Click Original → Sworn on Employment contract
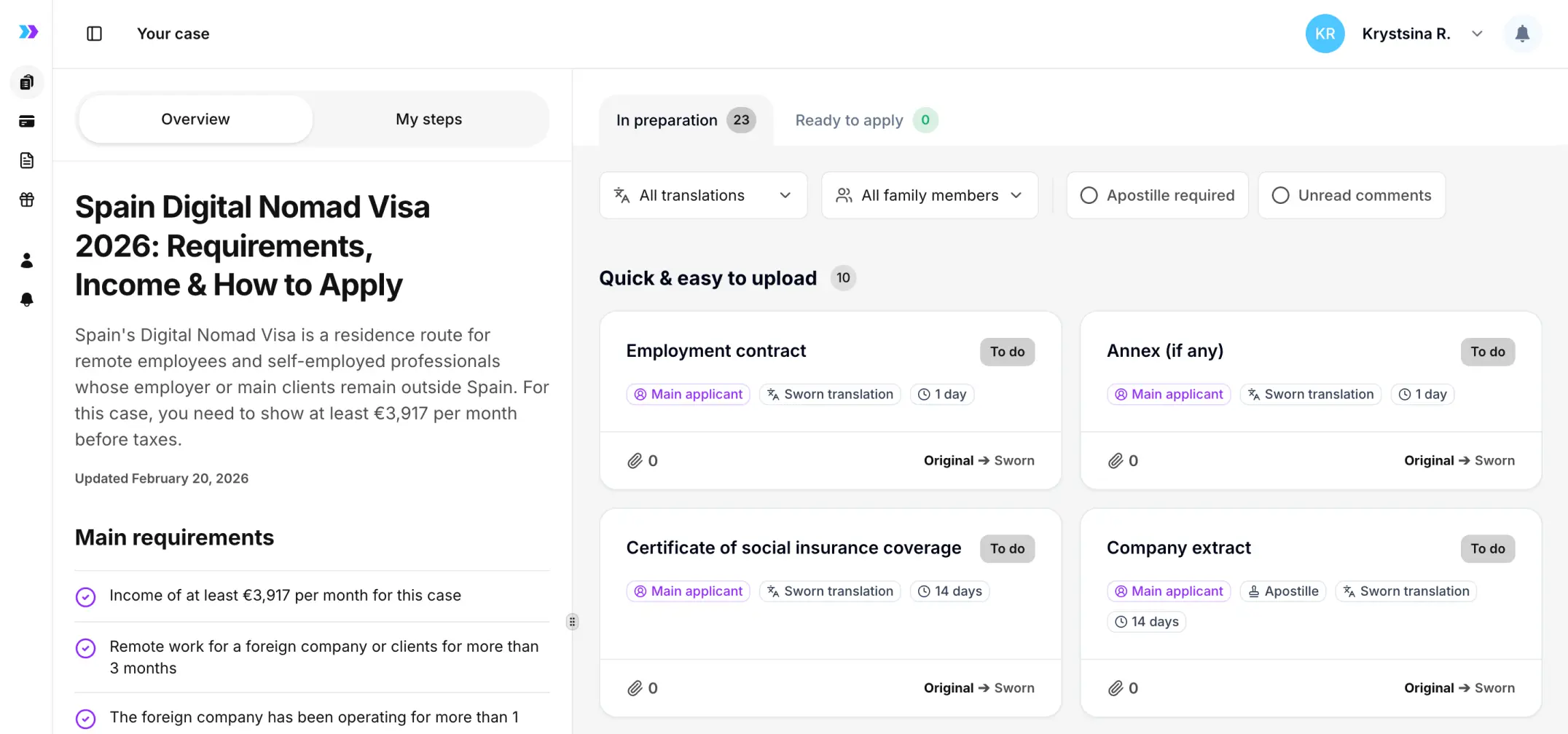This screenshot has height=734, width=1568. click(x=979, y=461)
